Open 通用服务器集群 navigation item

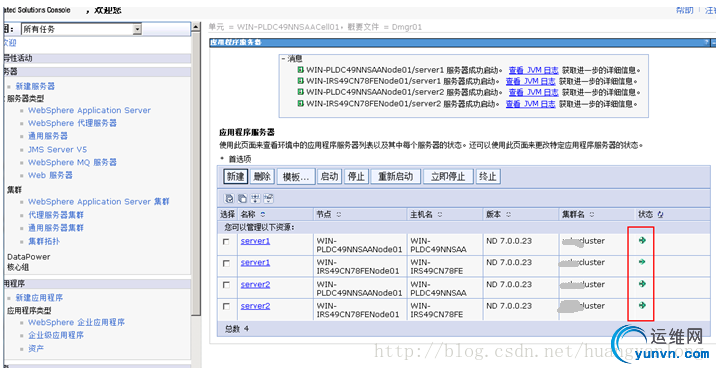tap(56, 228)
